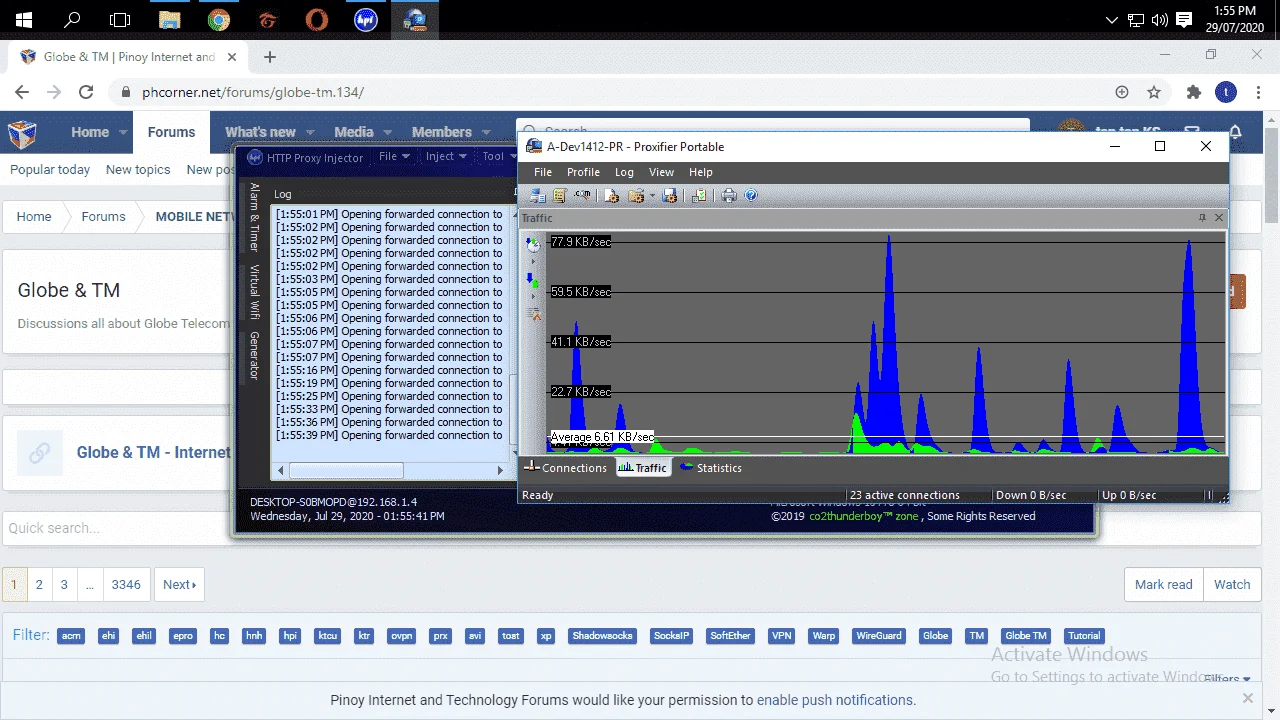
Task: Open the Alarm & Timer side tab
Action: 255,216
